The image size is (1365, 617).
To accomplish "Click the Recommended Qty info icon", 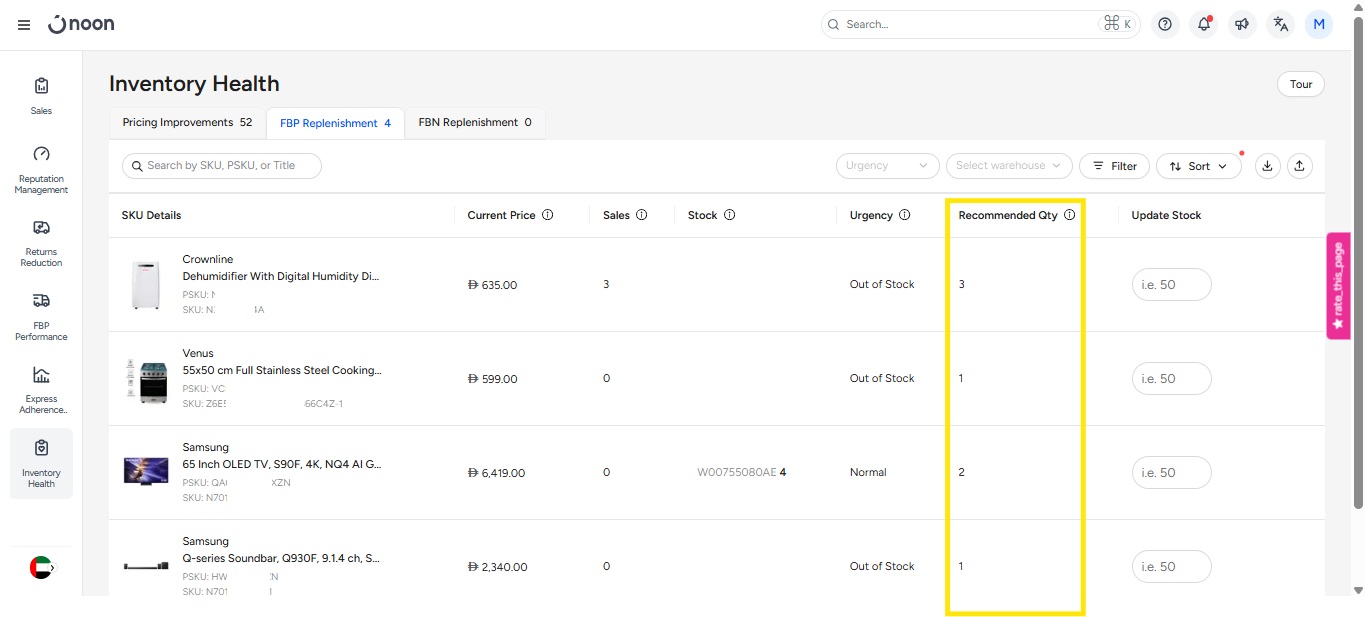I will click(x=1069, y=215).
